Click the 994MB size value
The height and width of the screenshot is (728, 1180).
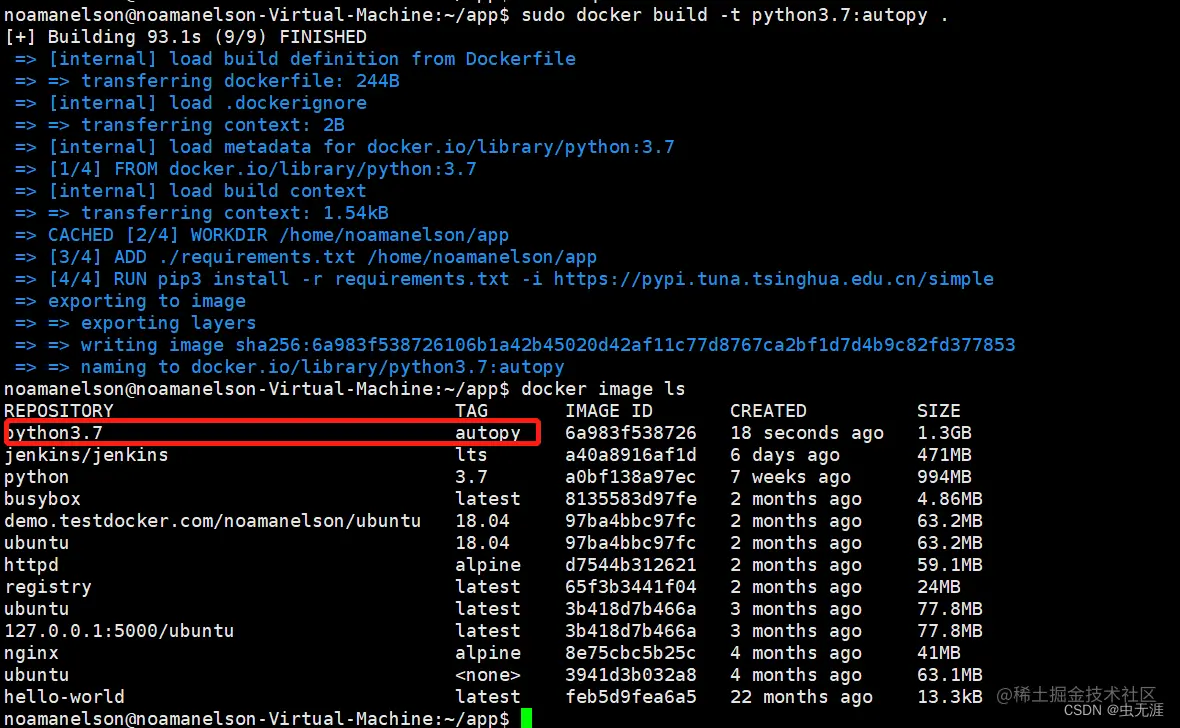[x=944, y=477]
